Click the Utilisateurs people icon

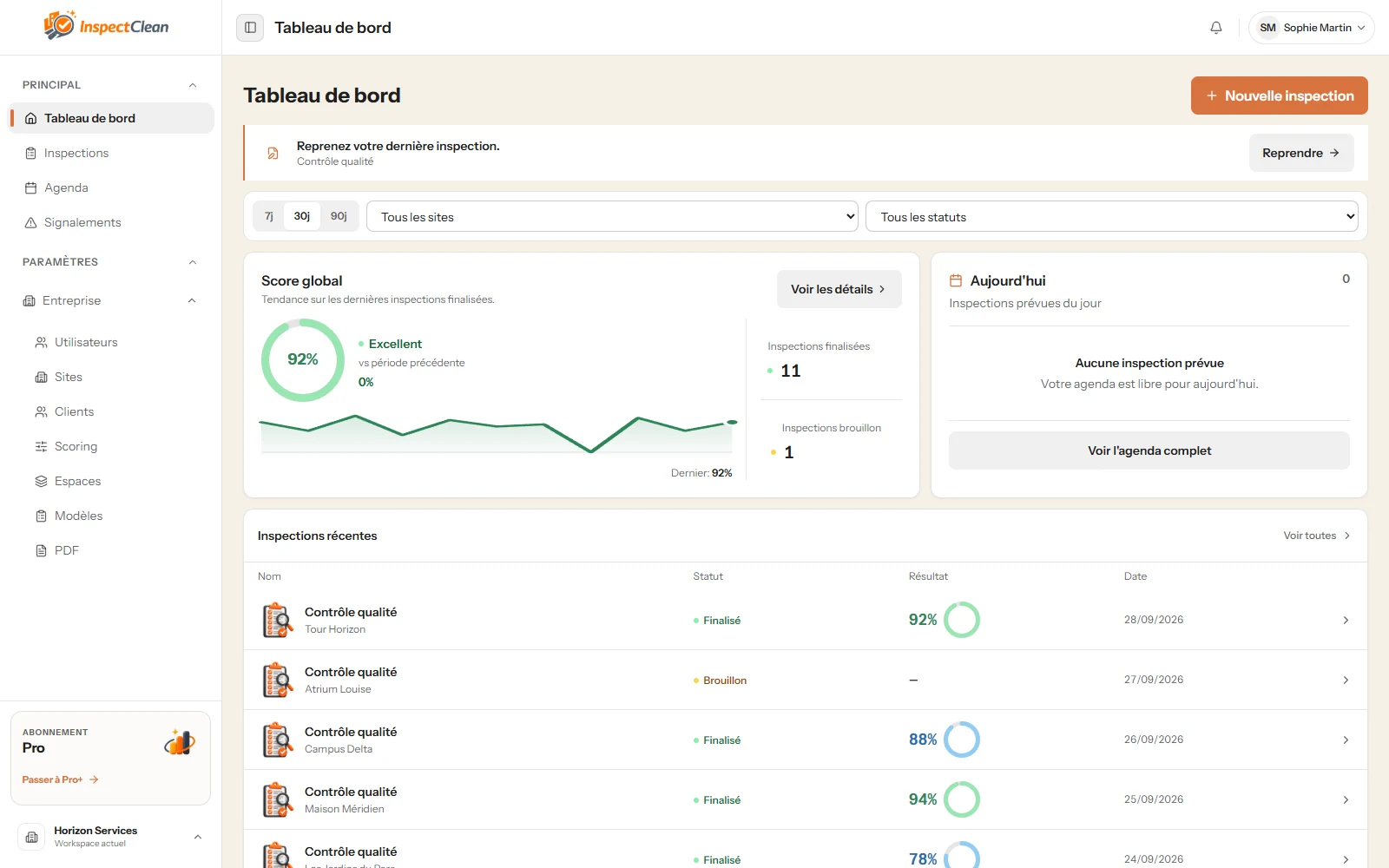click(x=41, y=342)
